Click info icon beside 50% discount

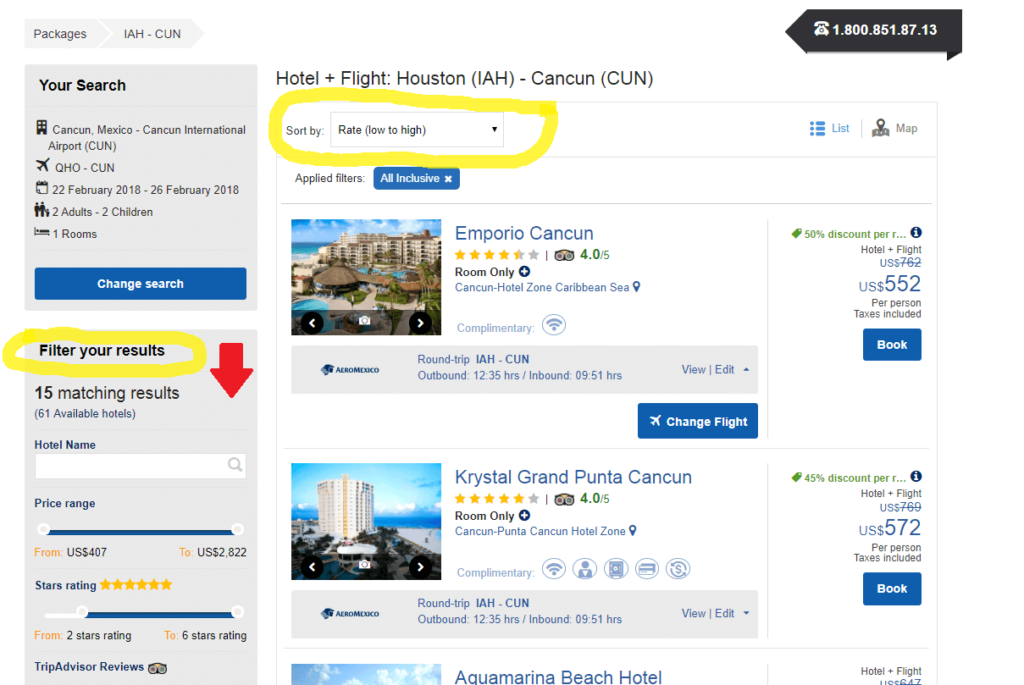point(916,233)
